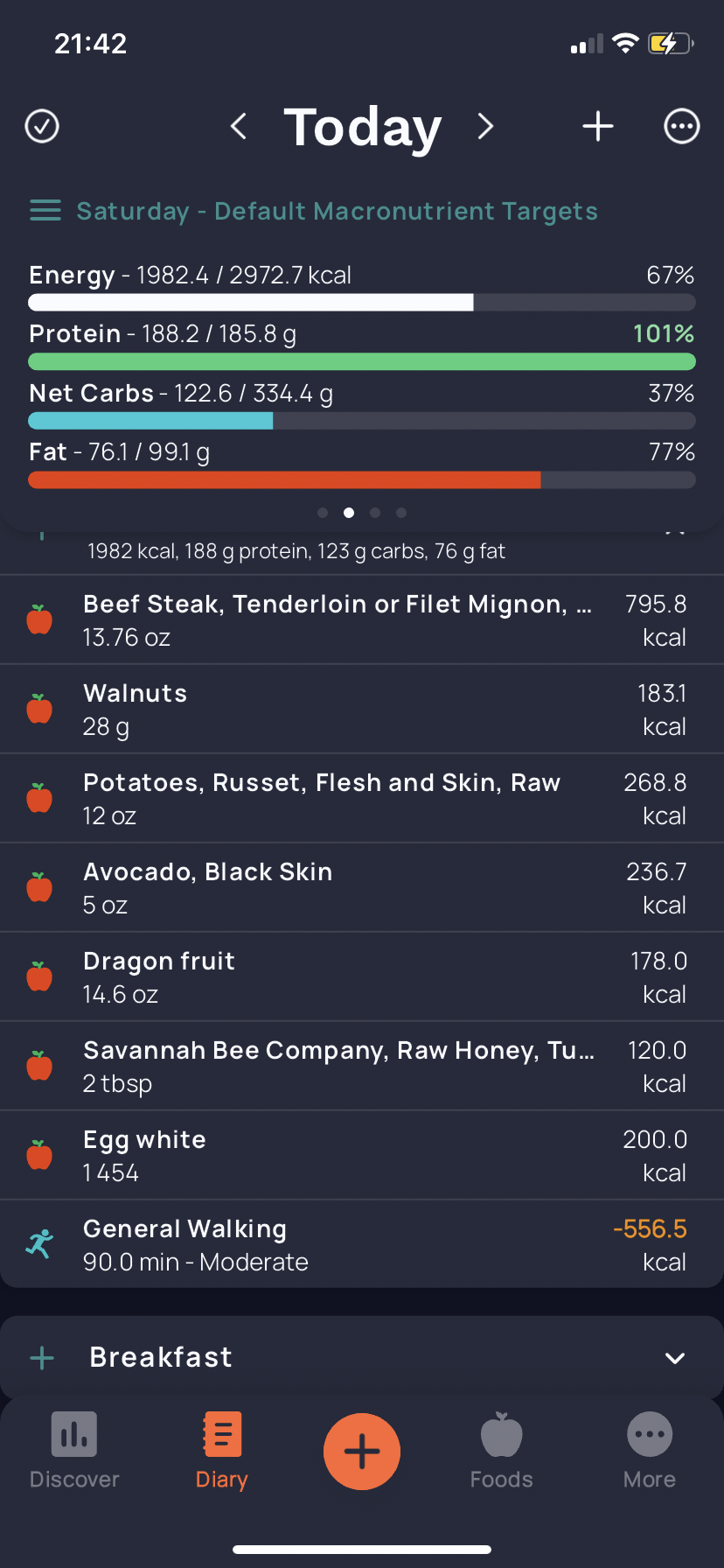
Task: Open the Dragon fruit diary entry
Action: [x=362, y=977]
